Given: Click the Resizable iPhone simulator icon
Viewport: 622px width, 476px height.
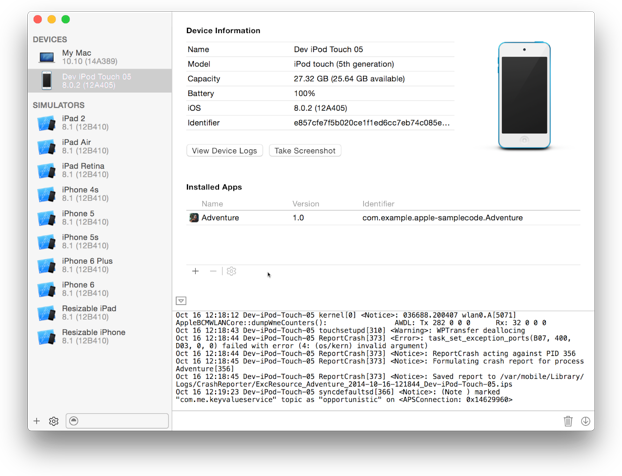Looking at the screenshot, I should pyautogui.click(x=46, y=338).
